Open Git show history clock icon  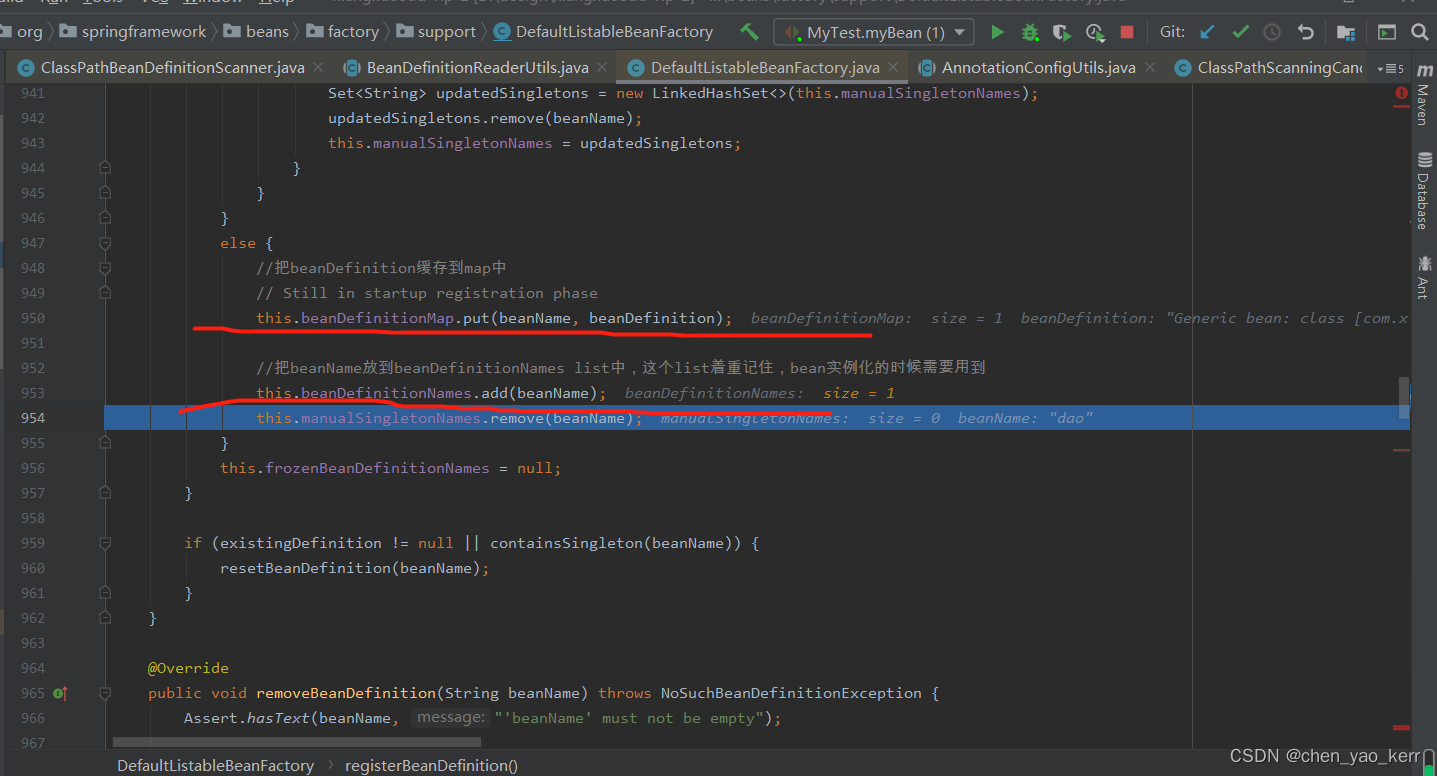[1272, 32]
